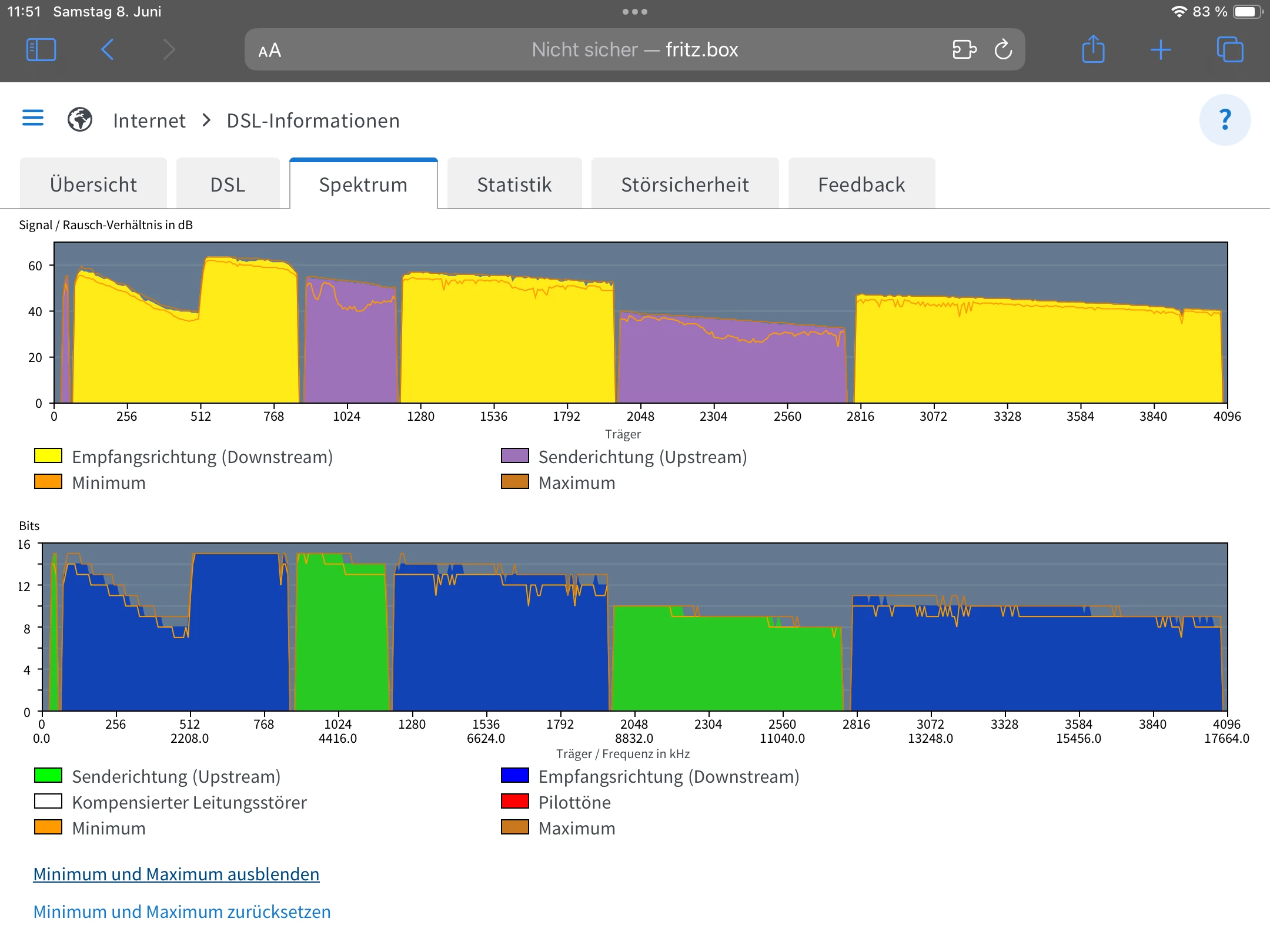Select the Störsicherheit tab

685,185
